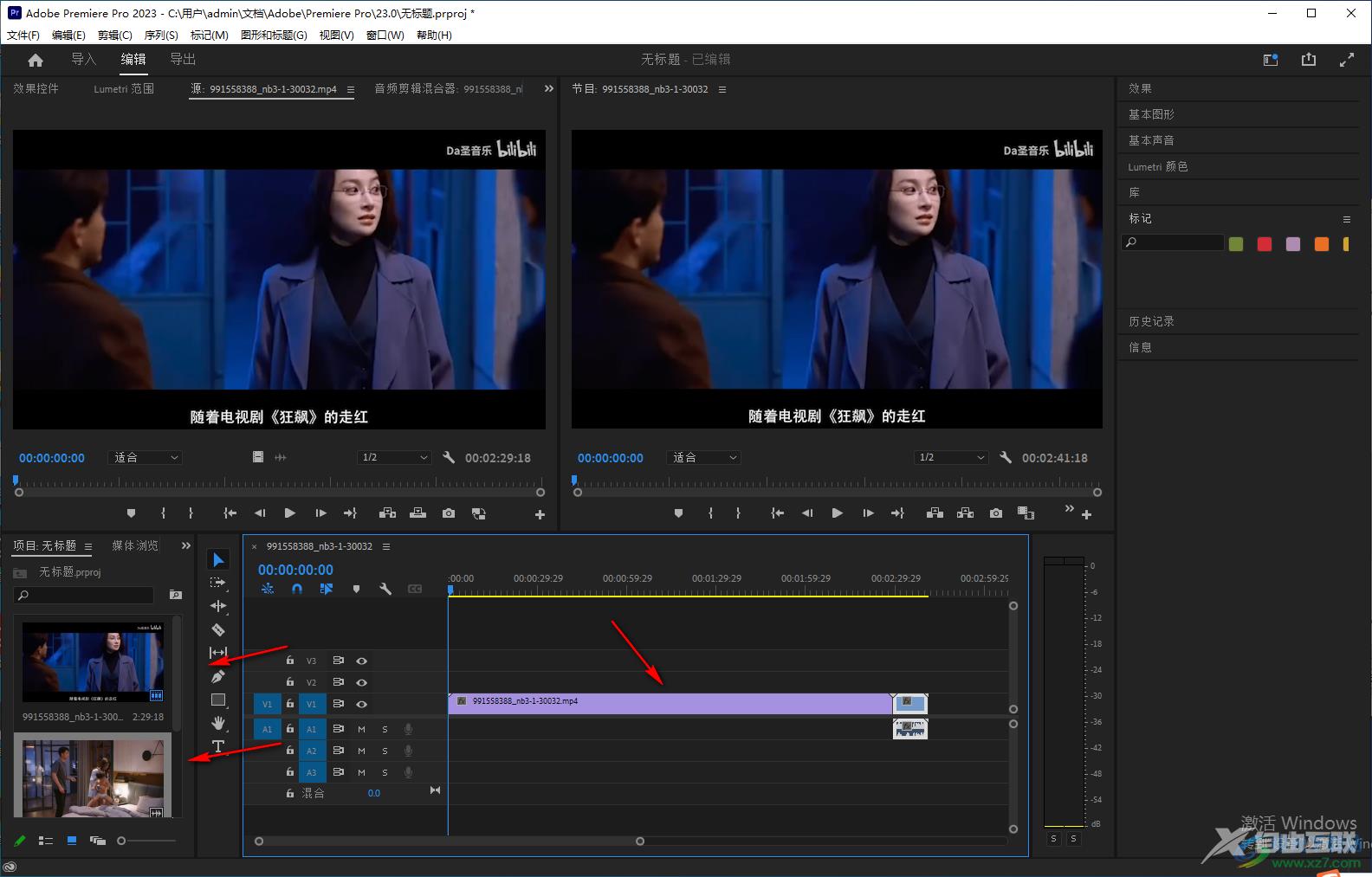Go to 导出 workspace
Screen dimensions: 1372x877
183,59
